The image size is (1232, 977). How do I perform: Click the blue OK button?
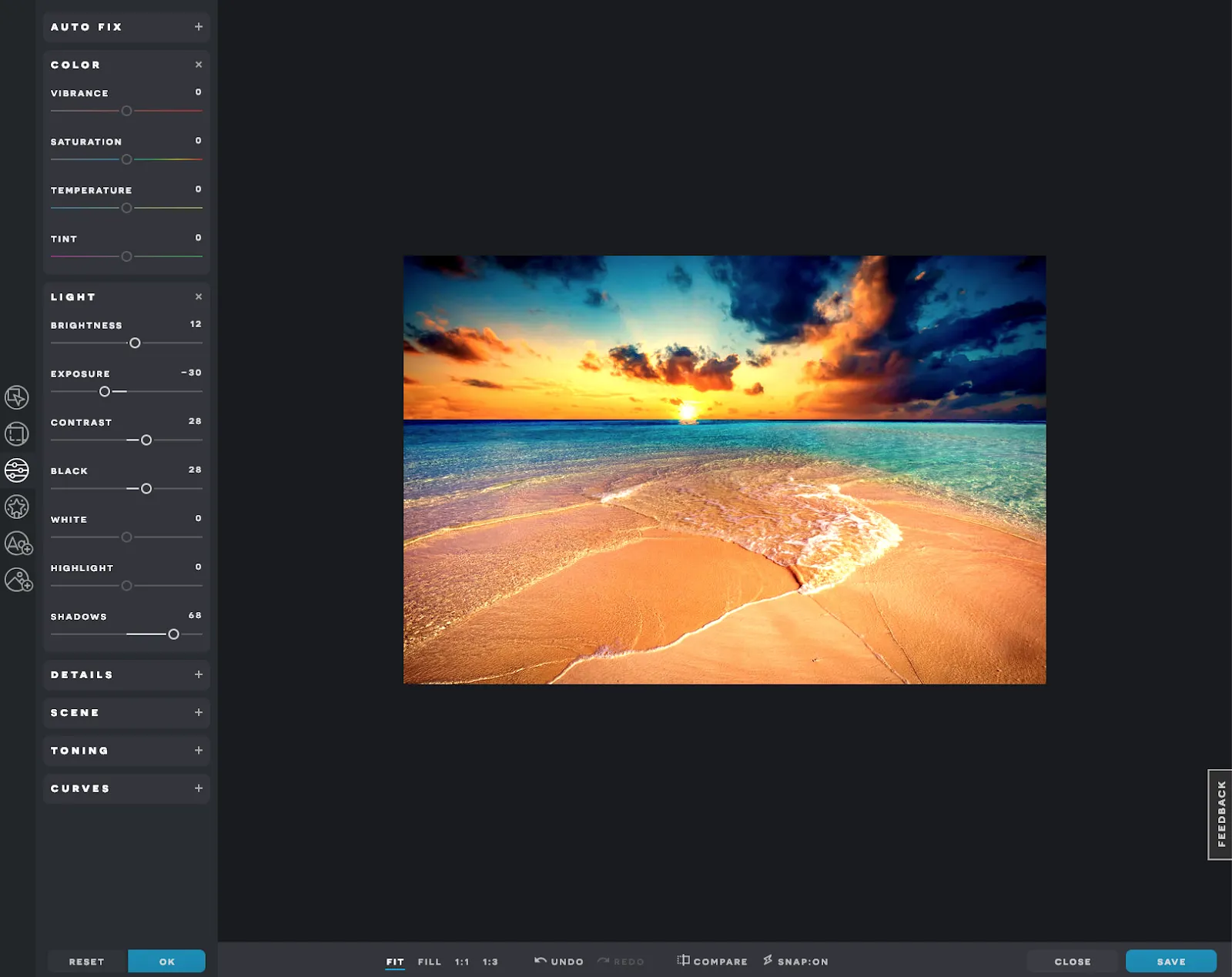[x=166, y=961]
